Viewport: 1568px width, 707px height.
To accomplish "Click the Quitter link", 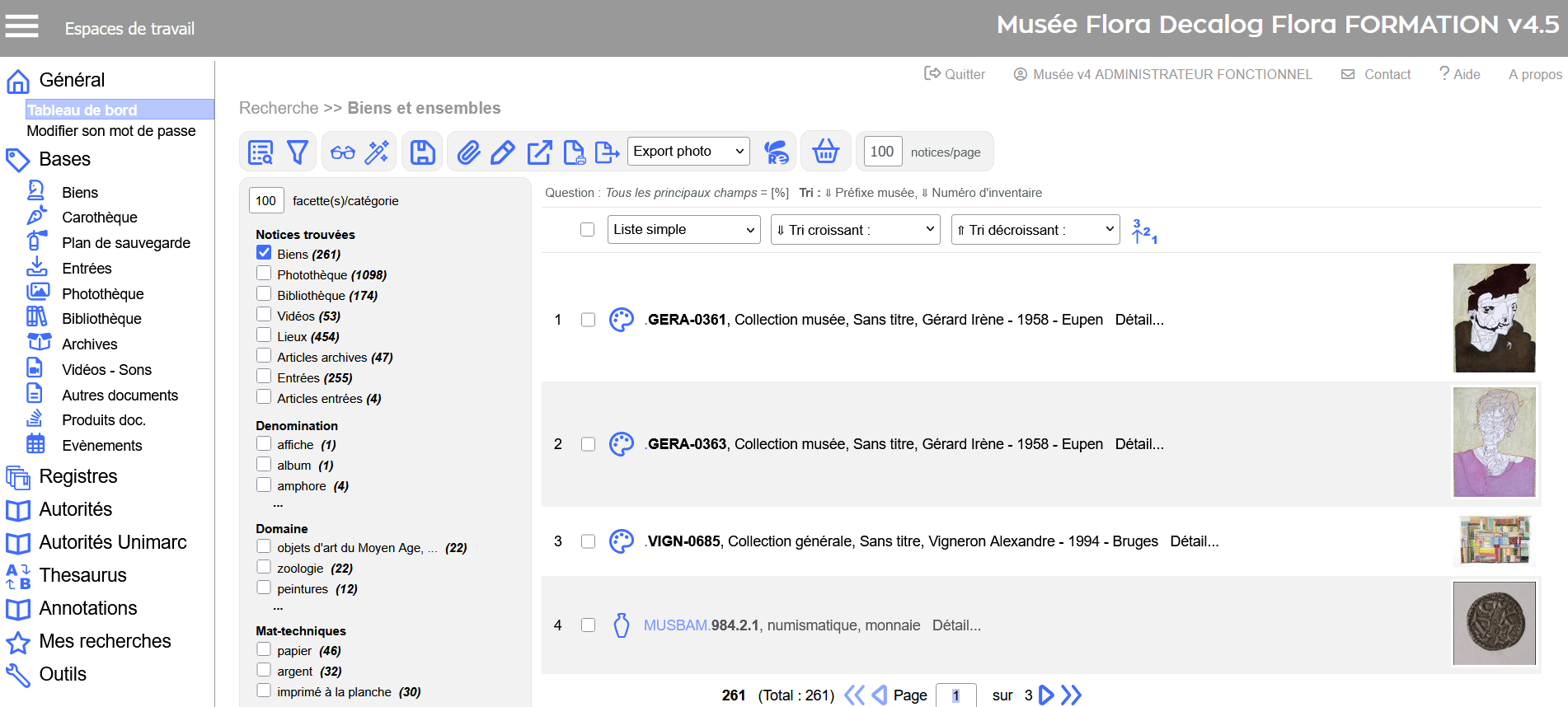I will (955, 74).
